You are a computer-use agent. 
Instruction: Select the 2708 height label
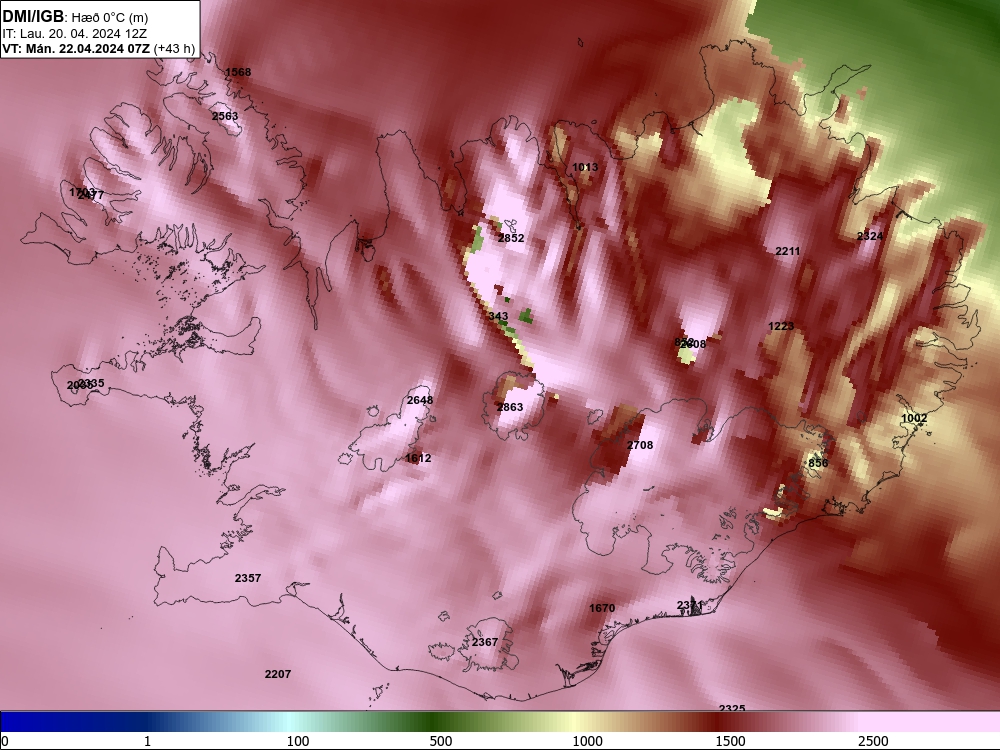(640, 445)
